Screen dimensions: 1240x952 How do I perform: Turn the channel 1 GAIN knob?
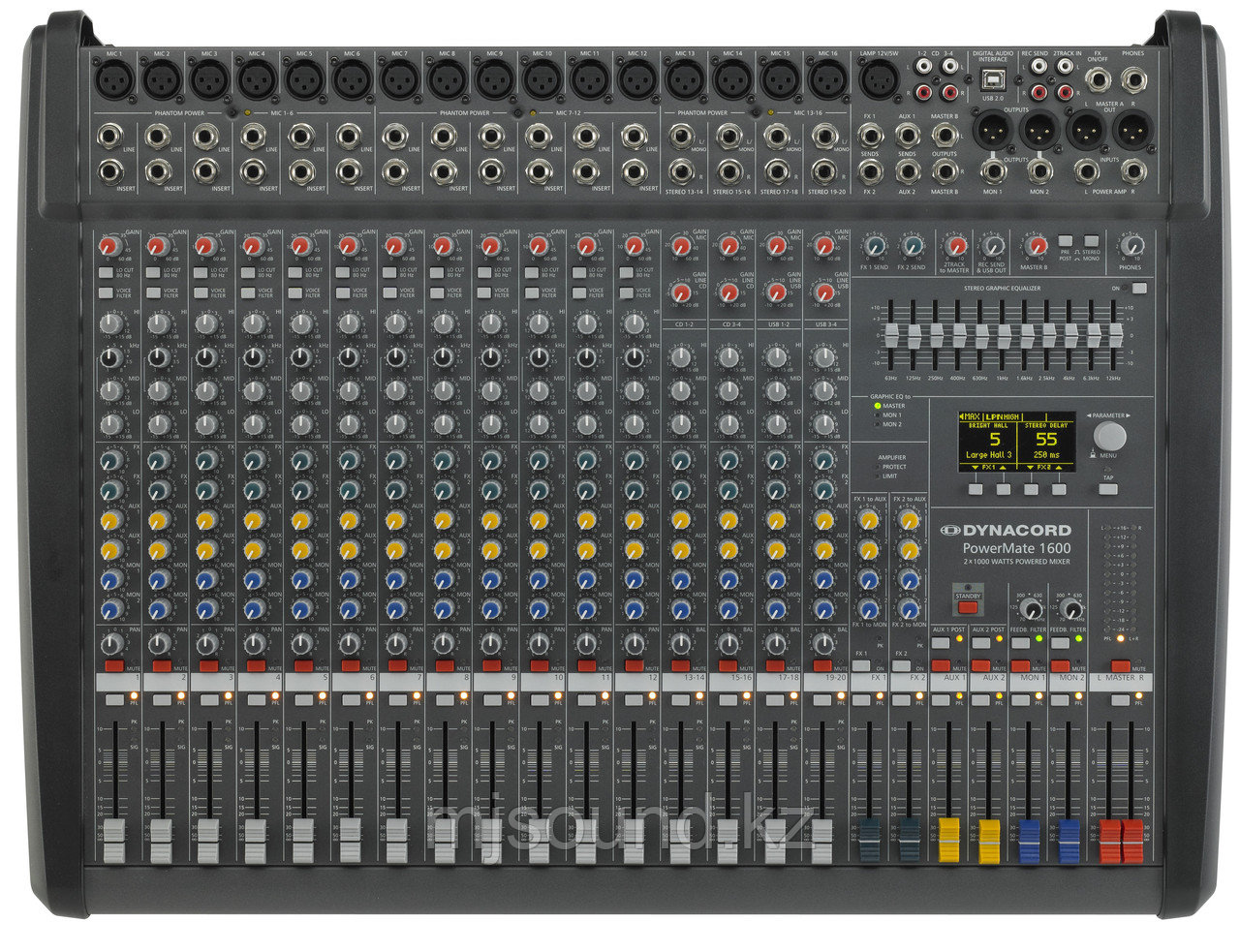pyautogui.click(x=108, y=247)
